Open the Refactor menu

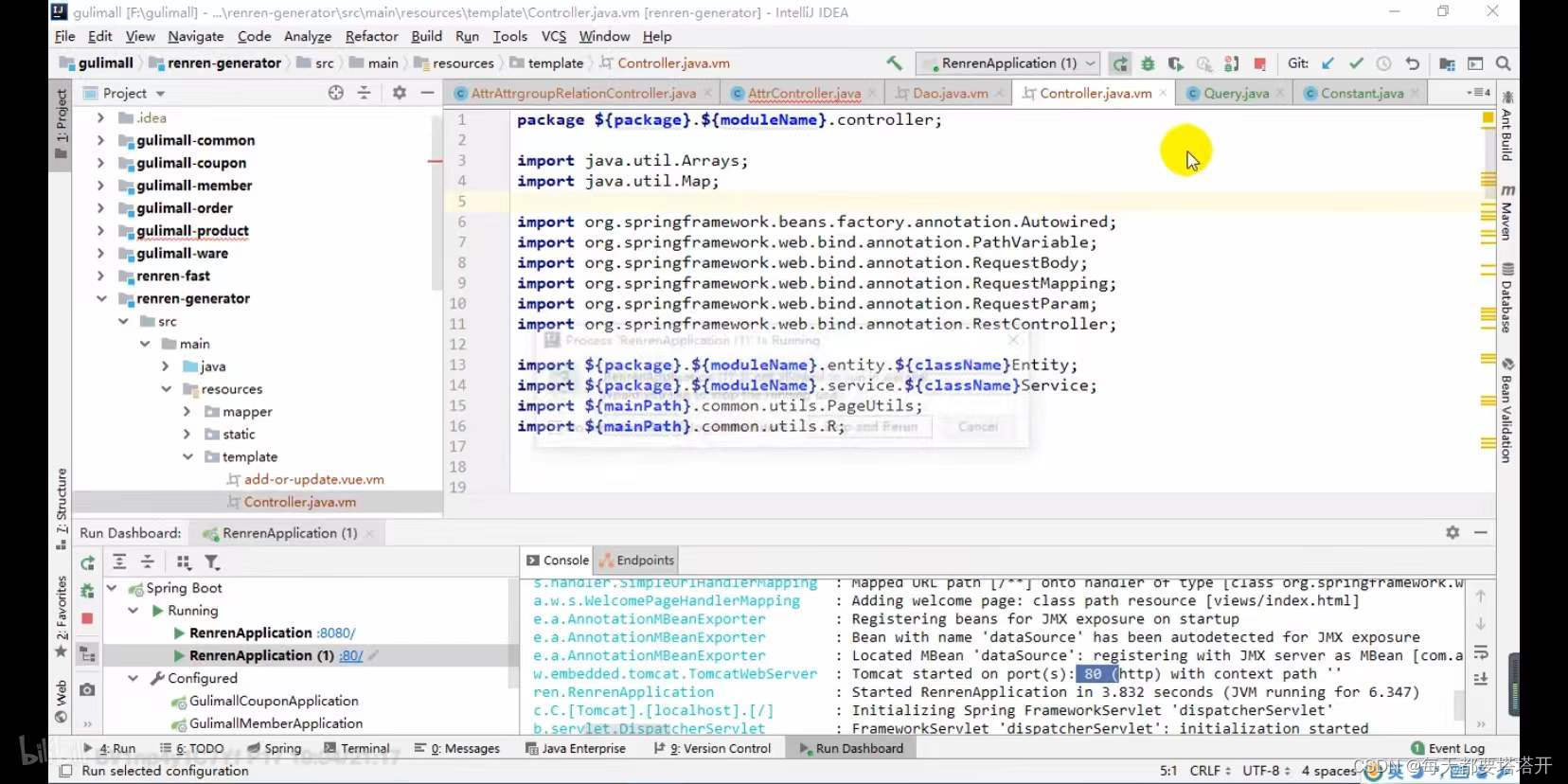tap(371, 36)
